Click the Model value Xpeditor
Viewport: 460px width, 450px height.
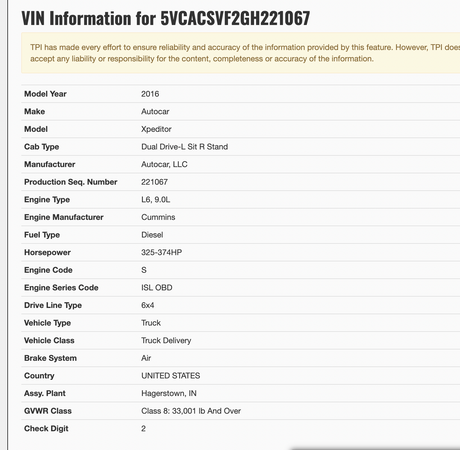pos(156,129)
